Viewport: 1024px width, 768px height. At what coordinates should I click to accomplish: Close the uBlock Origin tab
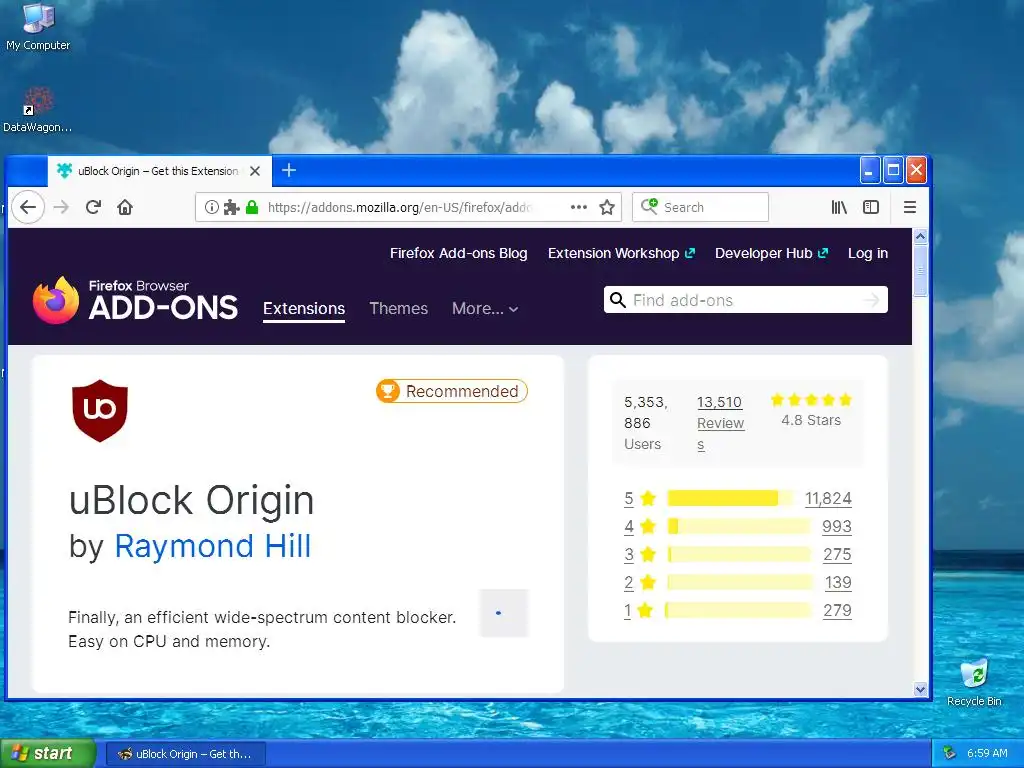tap(255, 171)
